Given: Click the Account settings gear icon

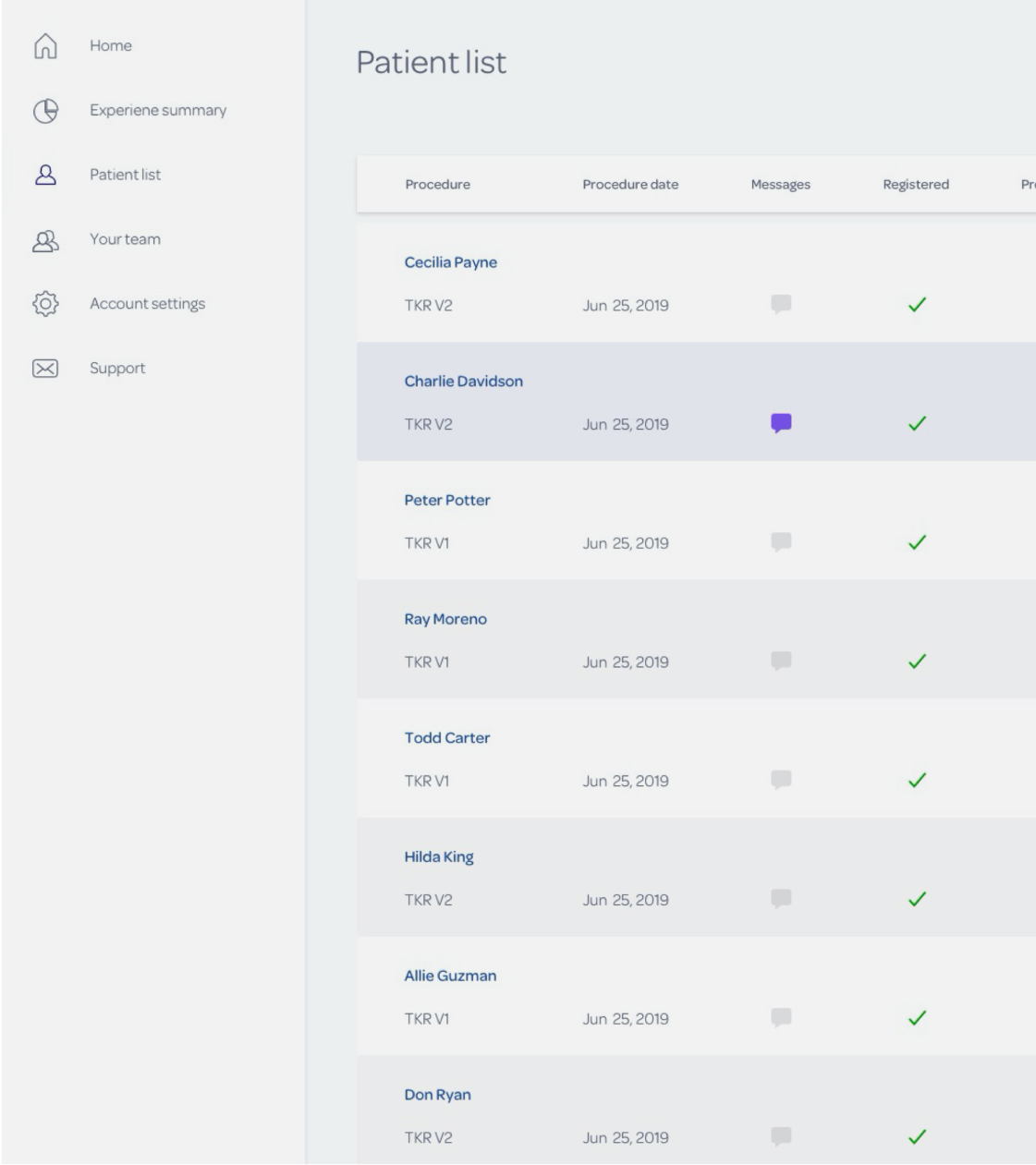Looking at the screenshot, I should pyautogui.click(x=45, y=304).
